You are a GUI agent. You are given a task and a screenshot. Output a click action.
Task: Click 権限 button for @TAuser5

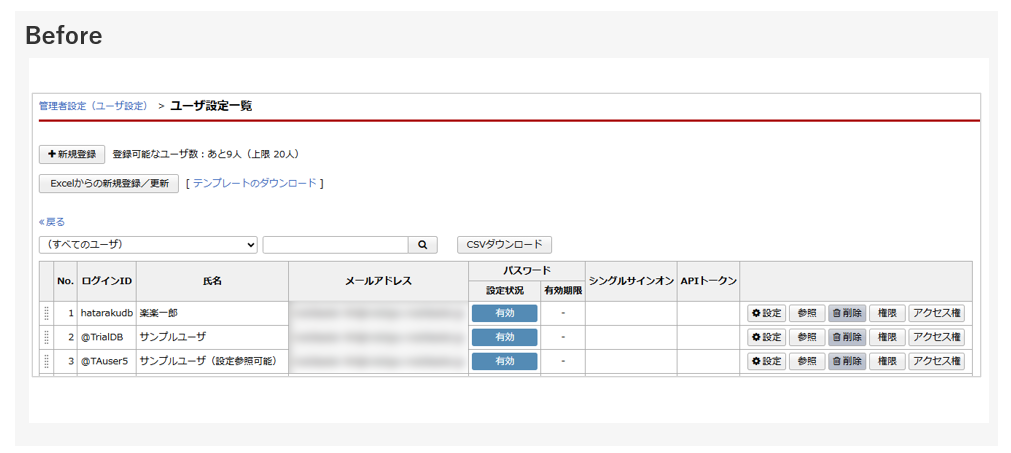[x=887, y=361]
